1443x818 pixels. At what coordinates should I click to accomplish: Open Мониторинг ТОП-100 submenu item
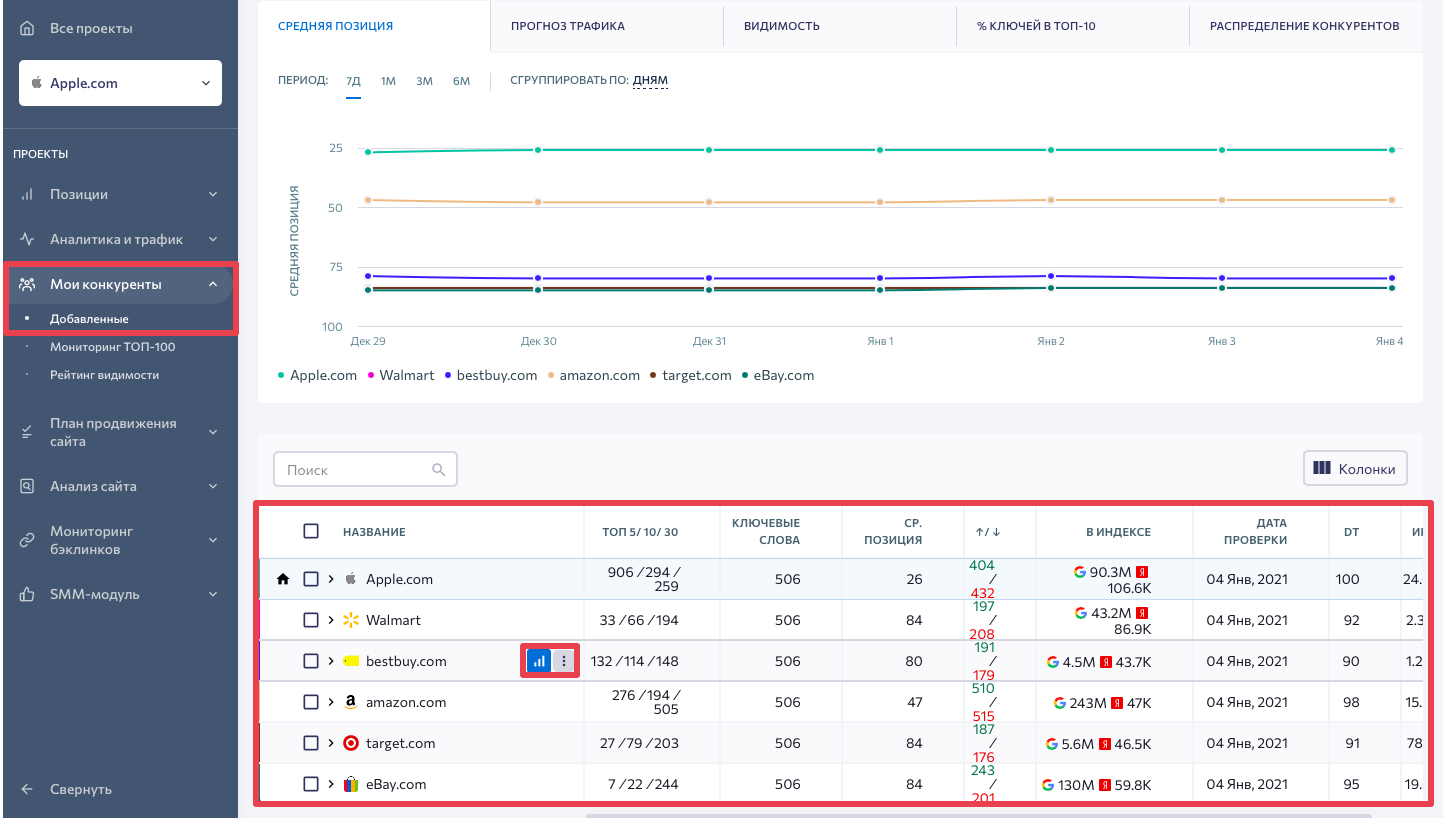point(112,347)
